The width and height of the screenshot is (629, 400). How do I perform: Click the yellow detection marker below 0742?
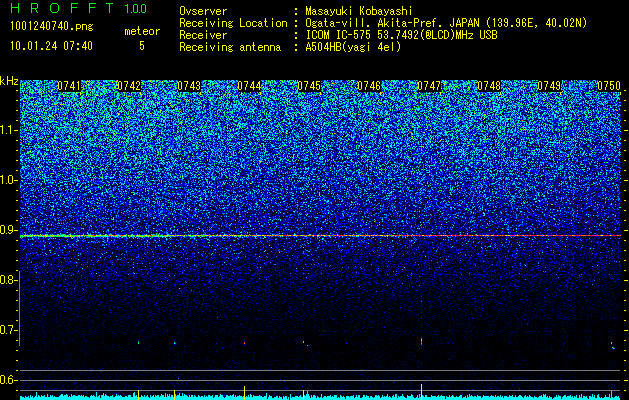[x=138, y=394]
